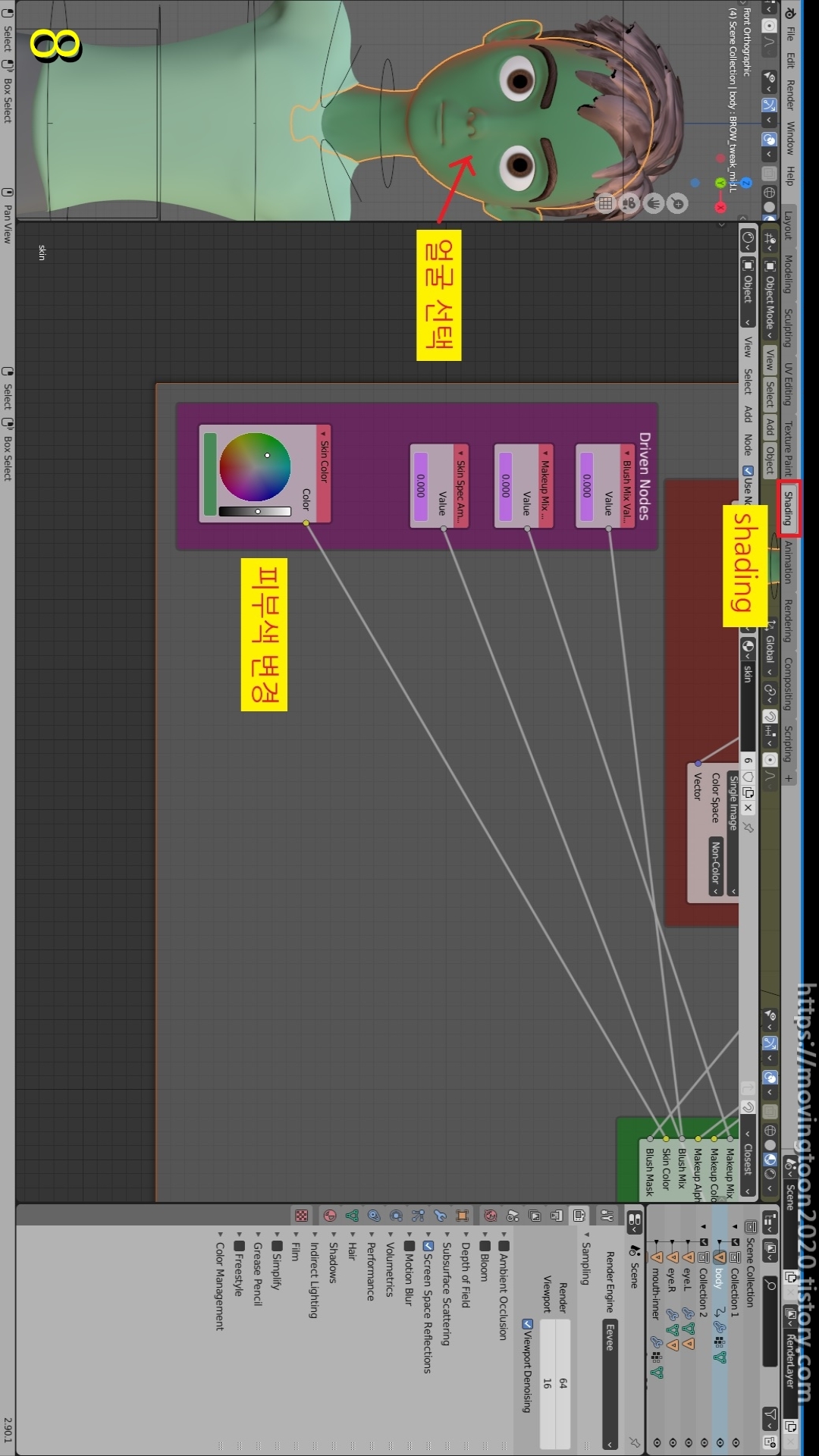Click the new material duplicate icon
This screenshot has width=819, height=1456.
(748, 792)
